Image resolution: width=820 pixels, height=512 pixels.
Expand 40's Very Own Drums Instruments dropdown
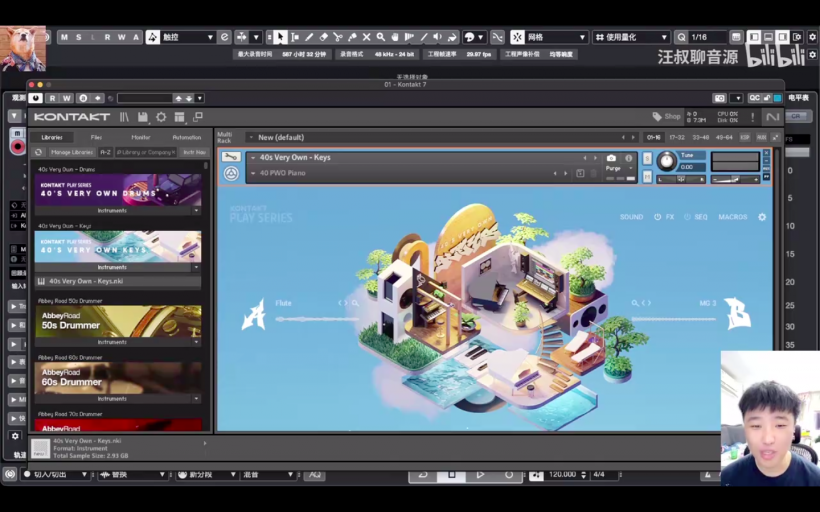coord(197,211)
